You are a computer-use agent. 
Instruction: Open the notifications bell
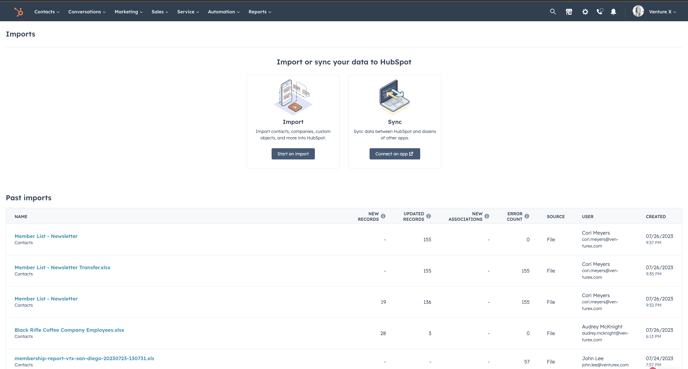click(613, 12)
